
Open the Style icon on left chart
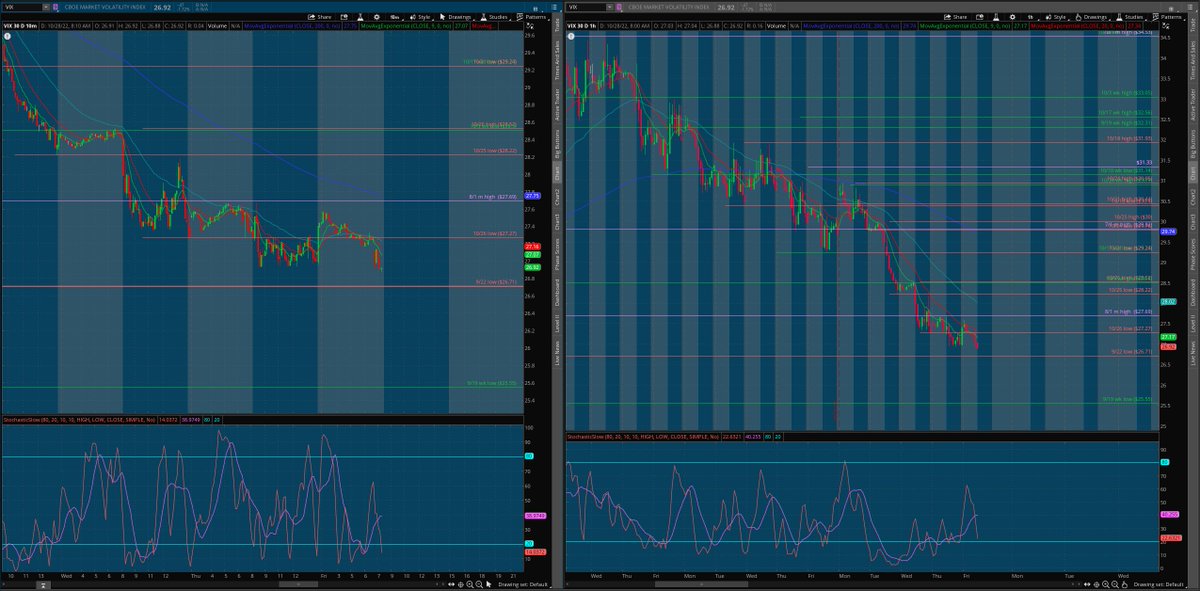pyautogui.click(x=413, y=16)
